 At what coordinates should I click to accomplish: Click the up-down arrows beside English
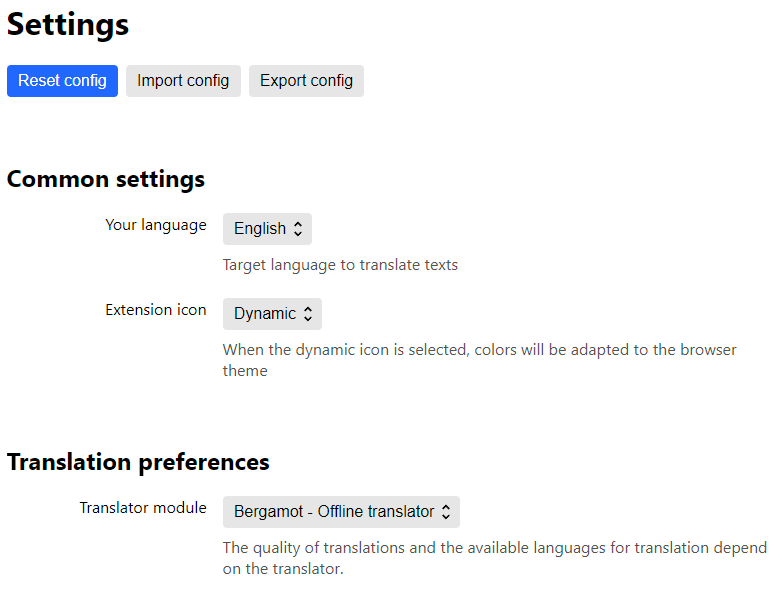(299, 229)
